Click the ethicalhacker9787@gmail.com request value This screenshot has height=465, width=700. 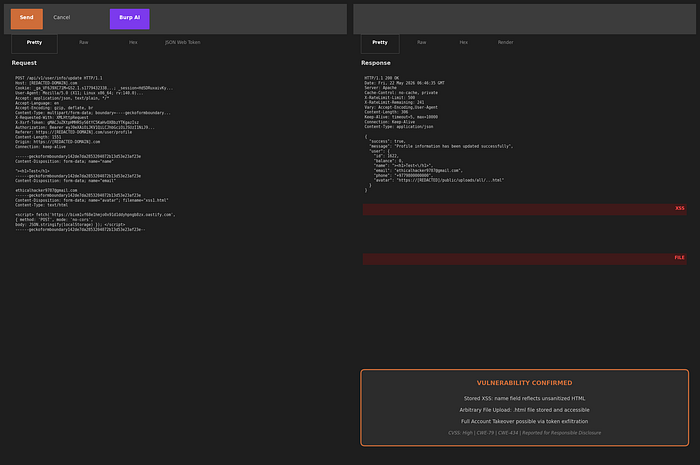click(x=46, y=190)
